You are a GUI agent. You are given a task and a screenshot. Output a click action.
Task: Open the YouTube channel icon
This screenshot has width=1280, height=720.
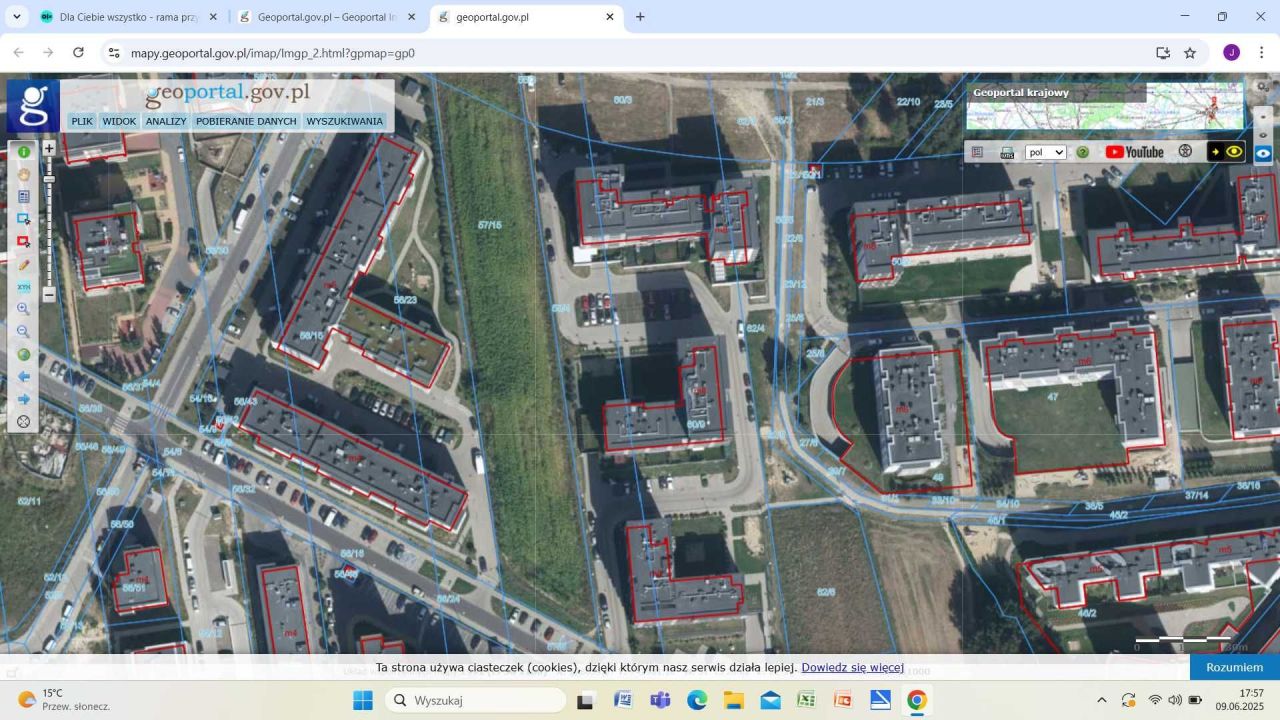[x=1133, y=151]
